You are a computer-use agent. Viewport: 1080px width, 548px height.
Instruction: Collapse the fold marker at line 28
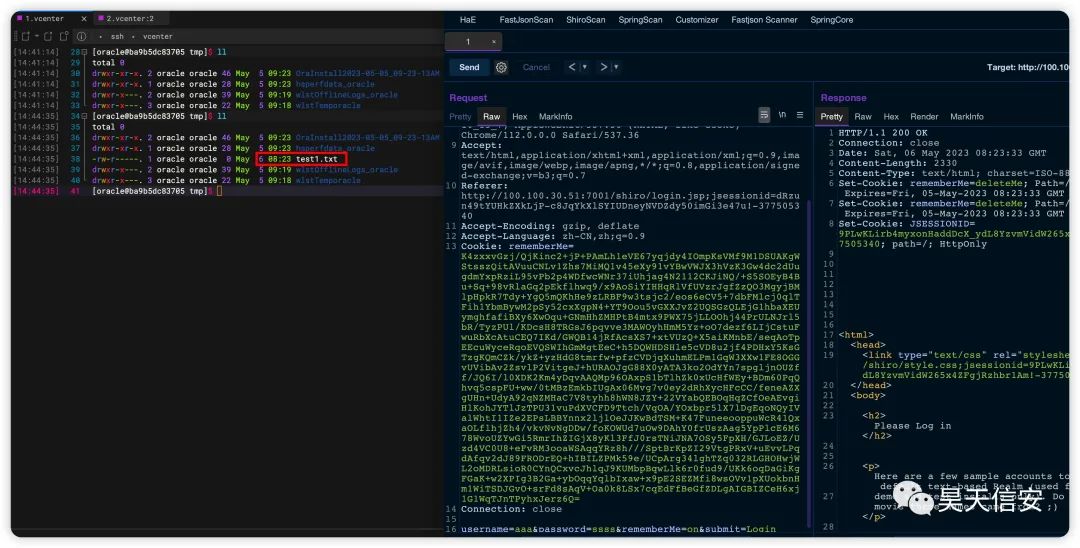coord(85,52)
